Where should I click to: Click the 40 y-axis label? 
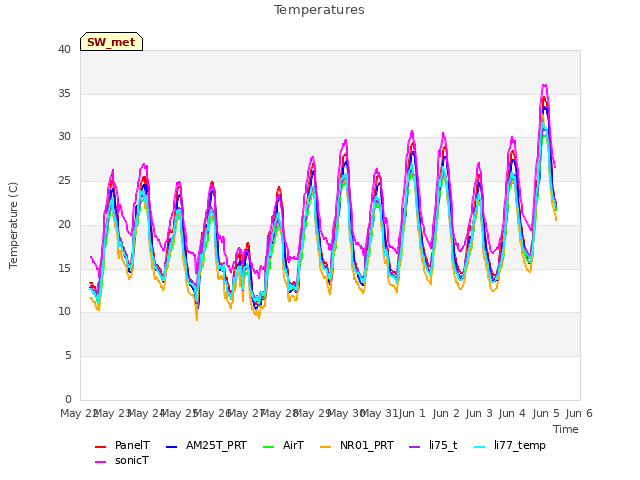coord(64,49)
